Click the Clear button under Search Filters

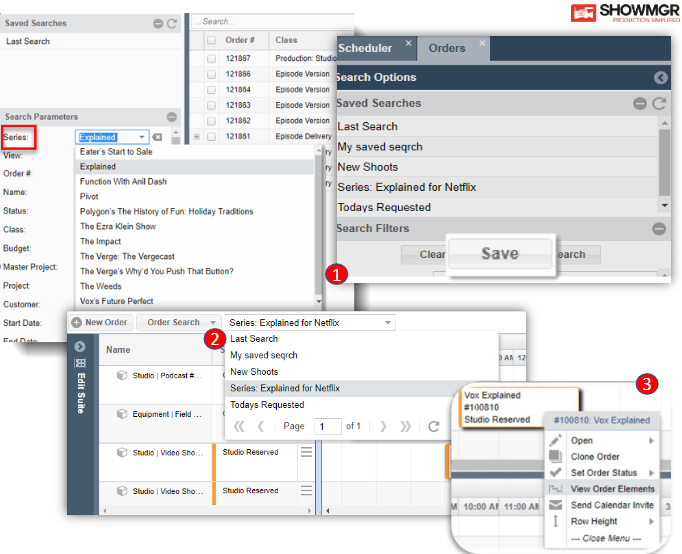click(x=425, y=254)
